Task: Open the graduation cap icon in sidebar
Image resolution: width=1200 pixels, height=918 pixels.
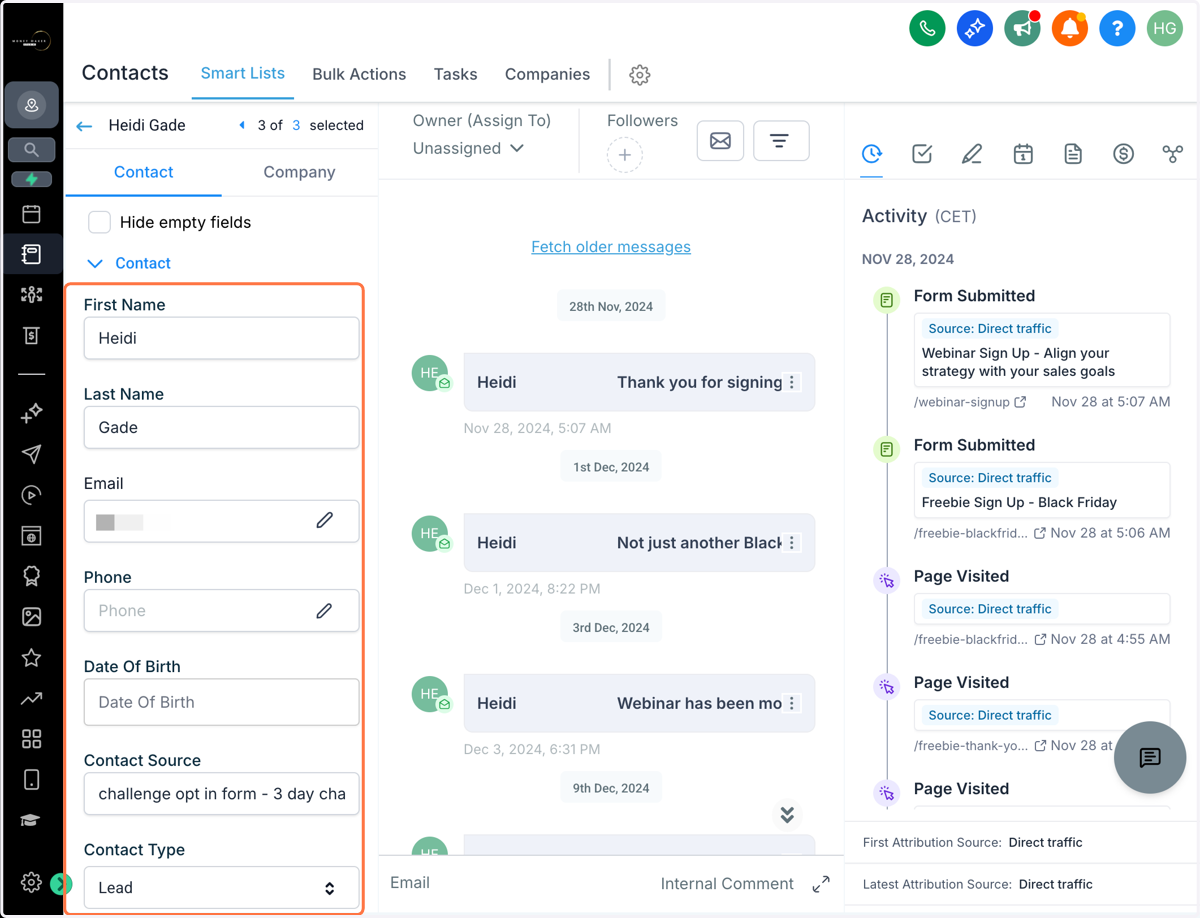Action: pos(31,820)
